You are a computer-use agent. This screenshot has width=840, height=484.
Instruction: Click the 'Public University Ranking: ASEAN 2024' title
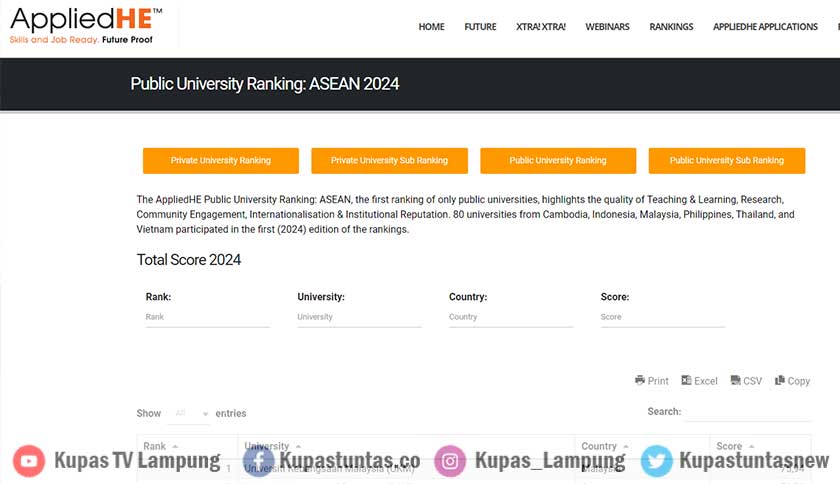(x=265, y=84)
